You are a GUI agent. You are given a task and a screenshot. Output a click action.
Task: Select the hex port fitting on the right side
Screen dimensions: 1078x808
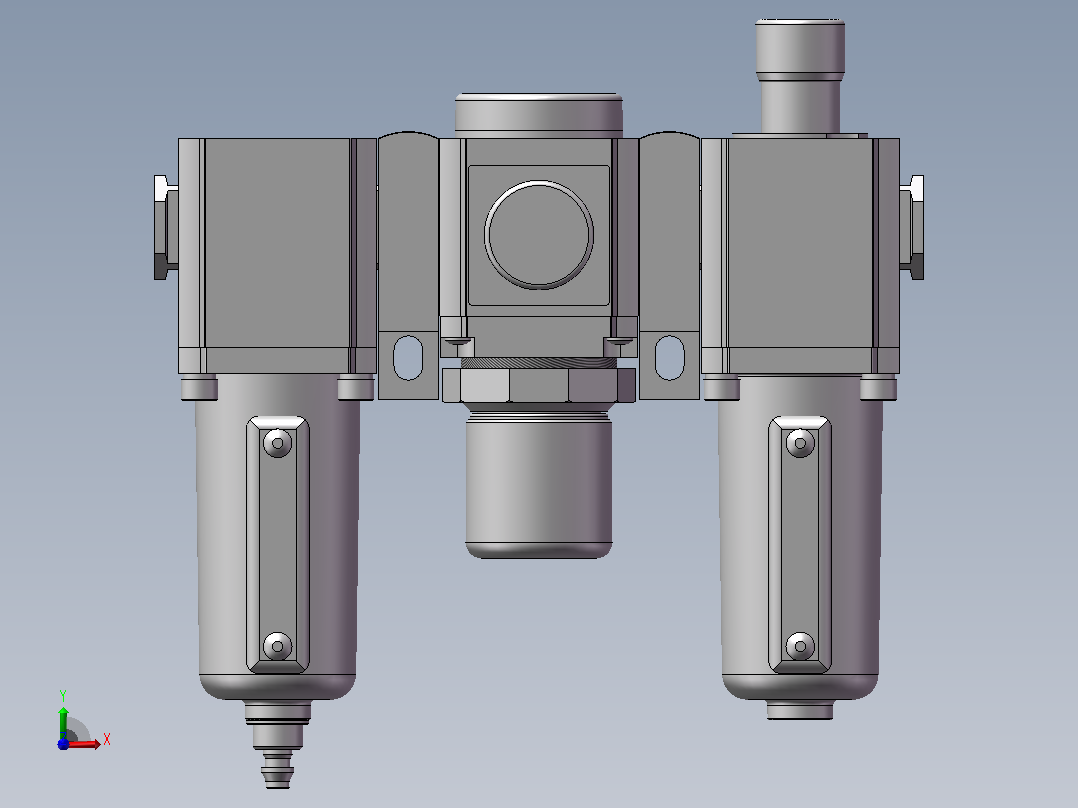pos(912,228)
